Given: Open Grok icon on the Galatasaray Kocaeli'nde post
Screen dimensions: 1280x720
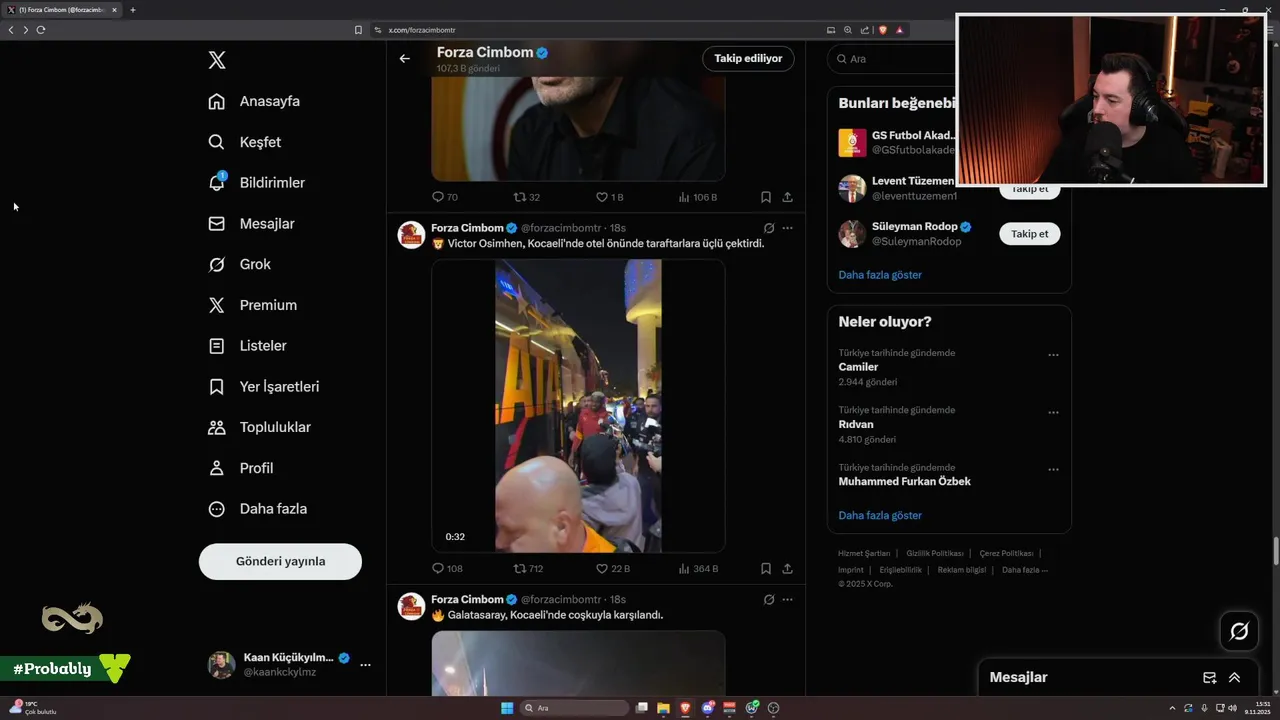Looking at the screenshot, I should click(x=769, y=599).
